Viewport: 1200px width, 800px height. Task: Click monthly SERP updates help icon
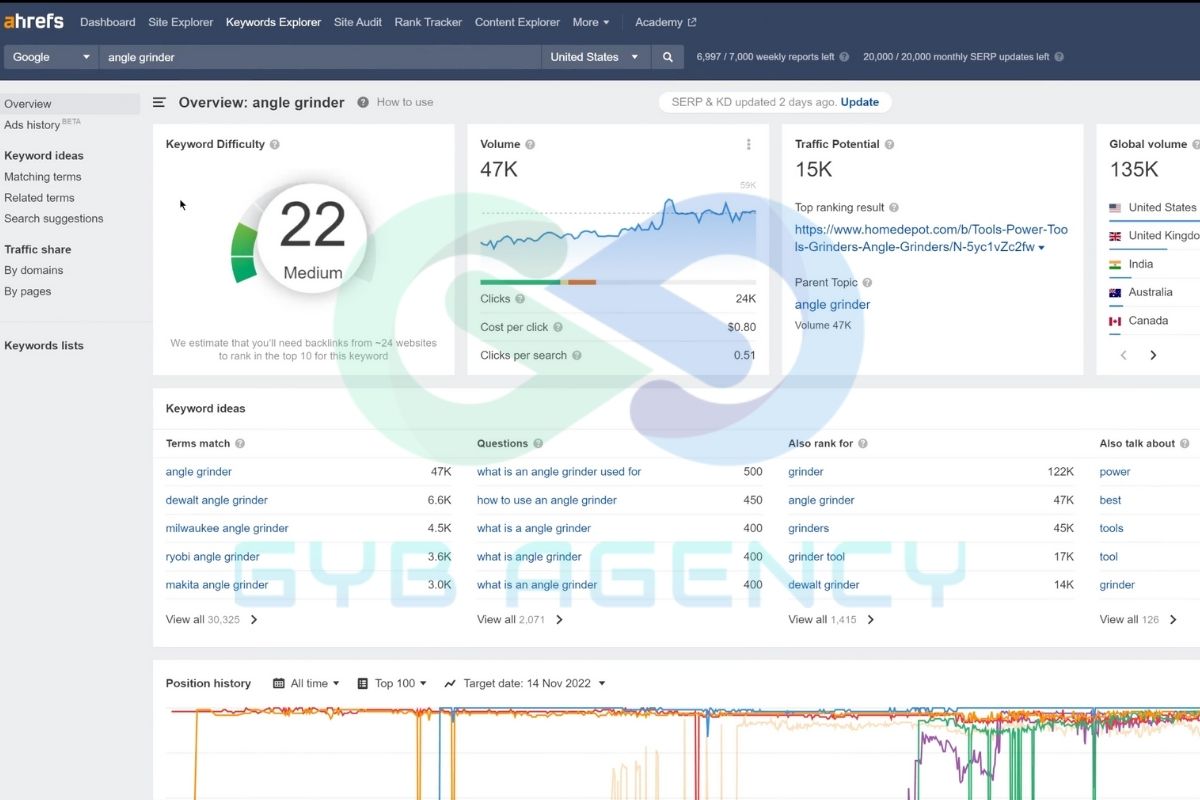click(x=1059, y=57)
